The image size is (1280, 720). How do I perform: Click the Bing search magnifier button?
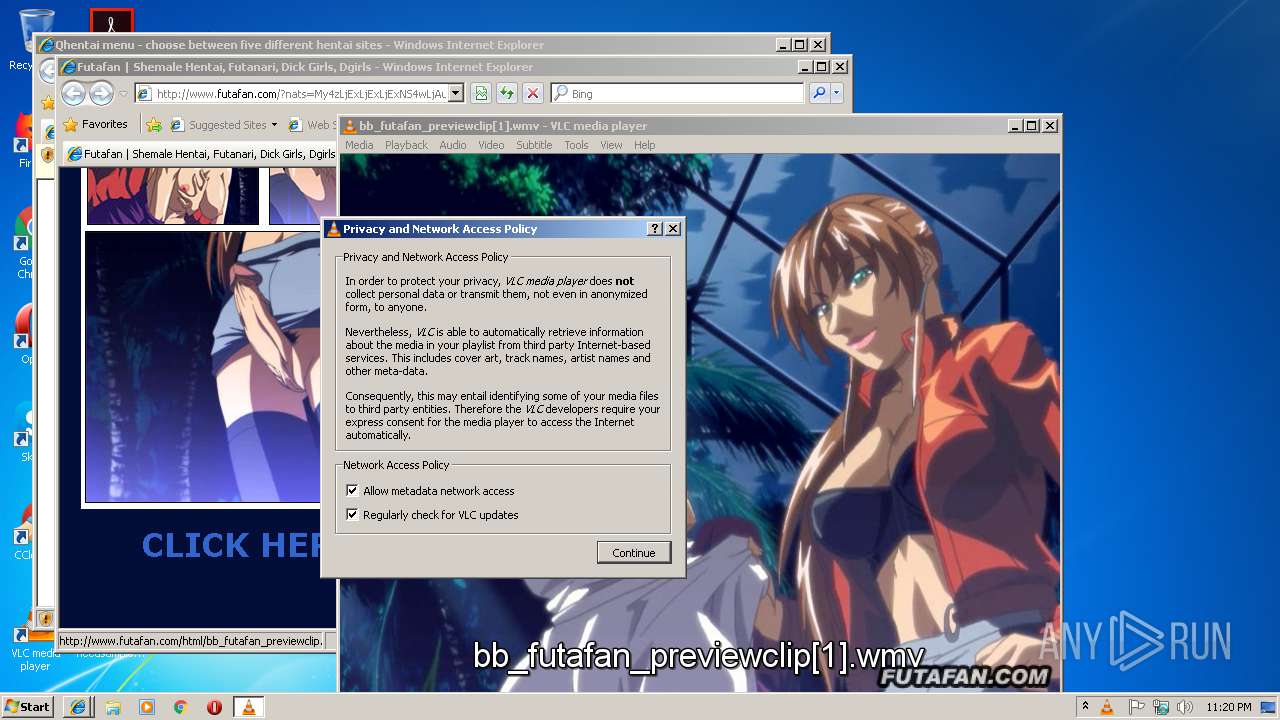tap(819, 93)
